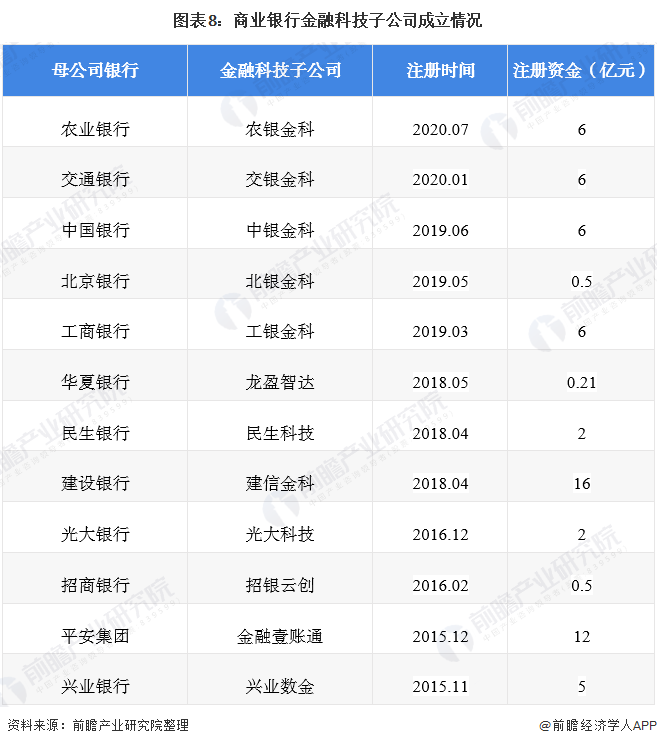
Task: Click the 金融科技子公司 column header
Action: pos(280,70)
